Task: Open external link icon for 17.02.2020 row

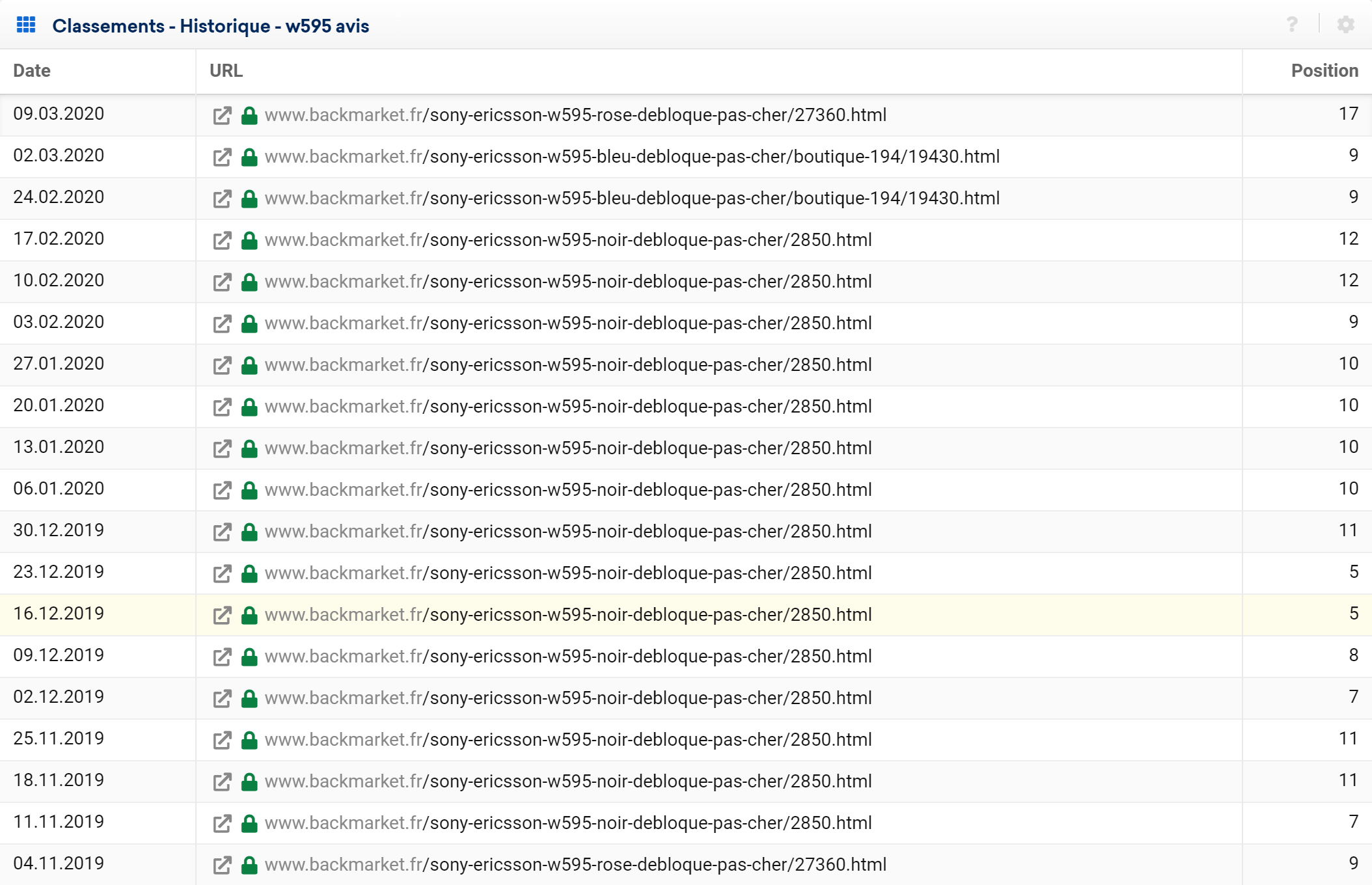Action: point(222,241)
